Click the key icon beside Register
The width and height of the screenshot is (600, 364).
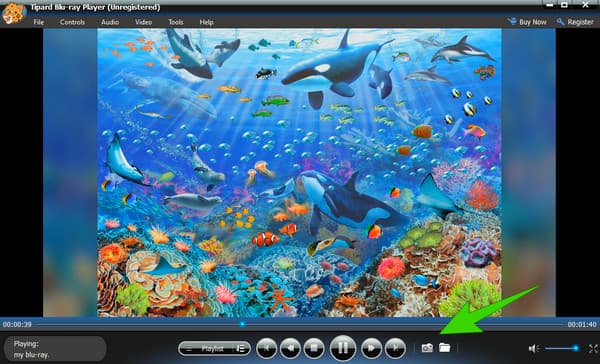561,21
